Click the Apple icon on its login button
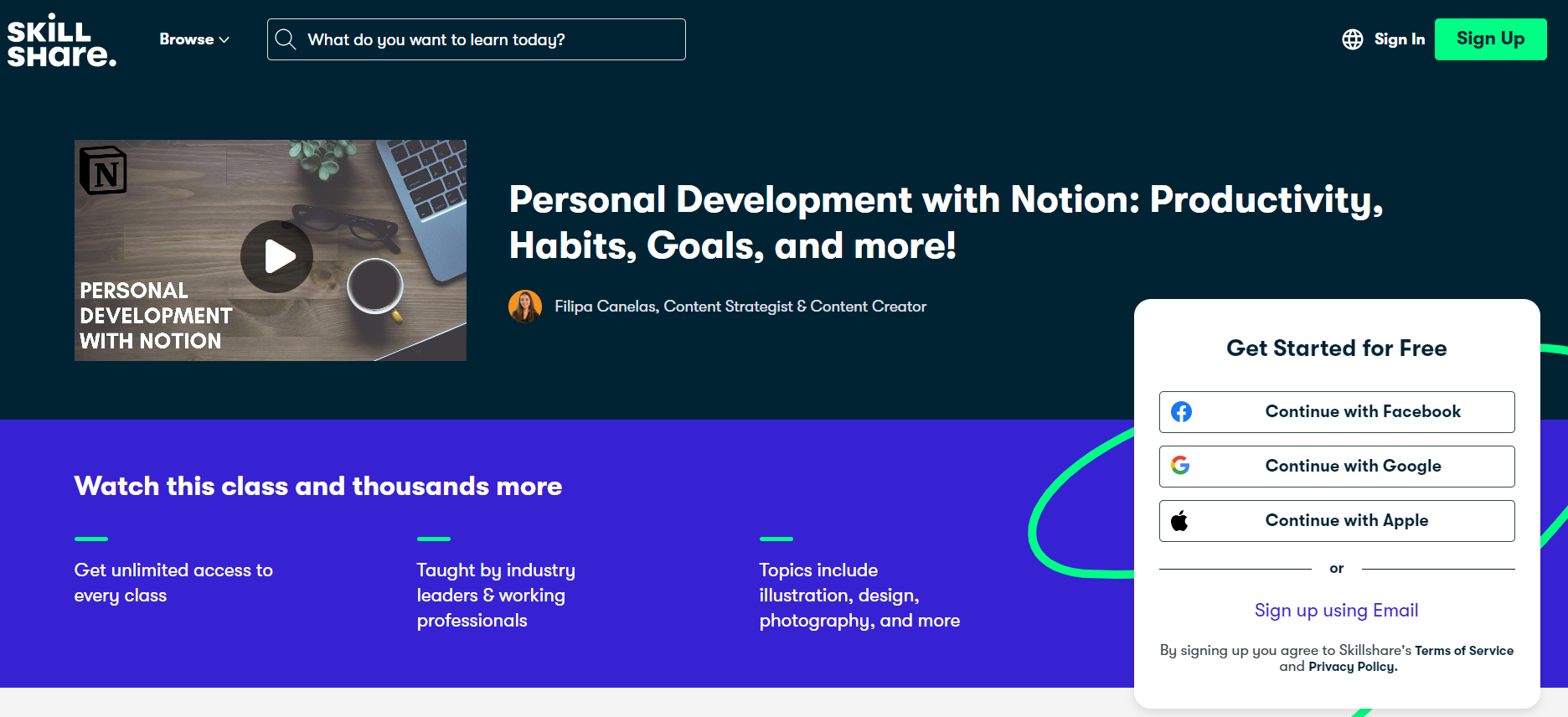This screenshot has width=1568, height=717. coord(1181,519)
